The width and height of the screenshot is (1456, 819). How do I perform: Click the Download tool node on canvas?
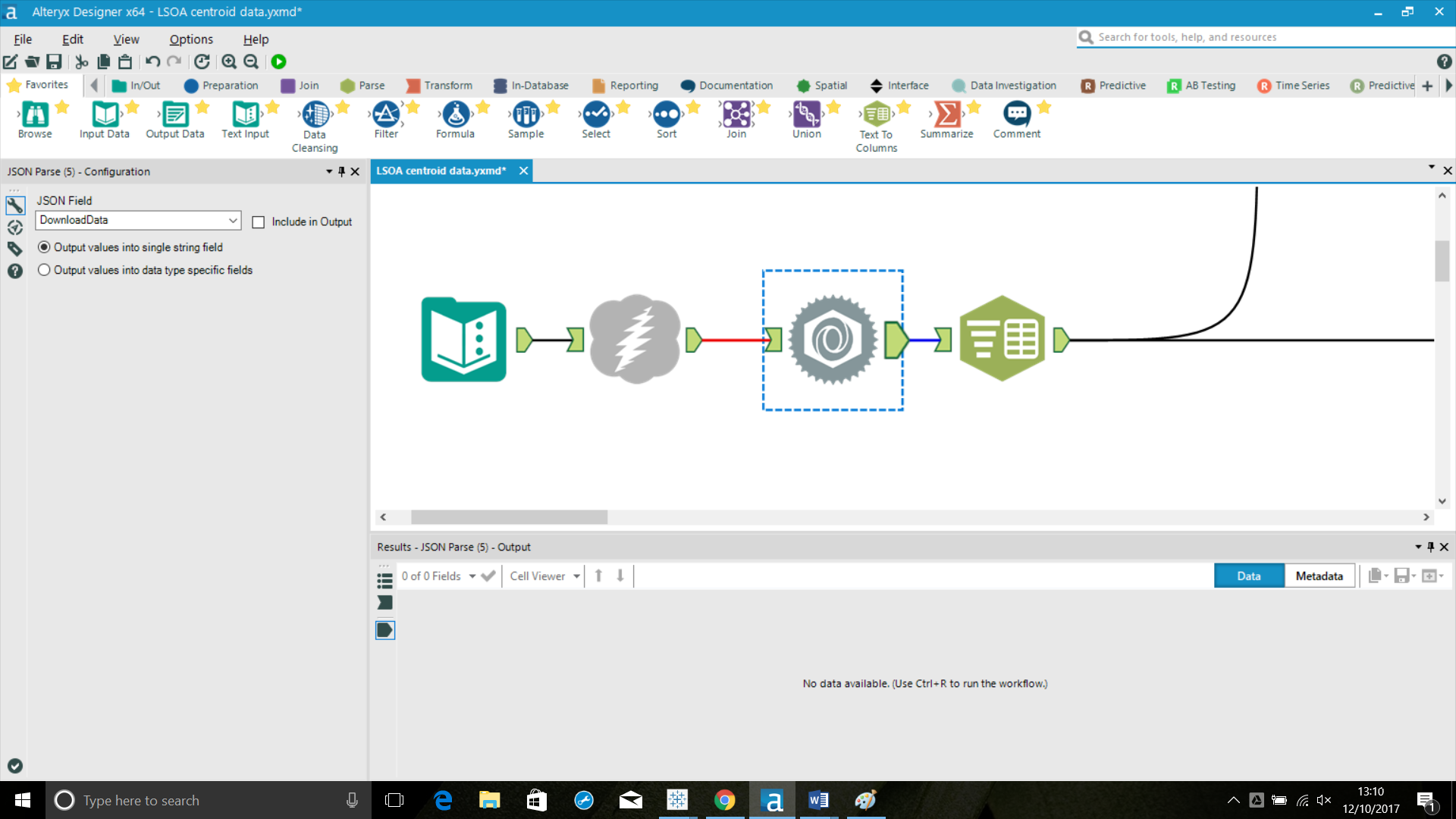(x=635, y=339)
